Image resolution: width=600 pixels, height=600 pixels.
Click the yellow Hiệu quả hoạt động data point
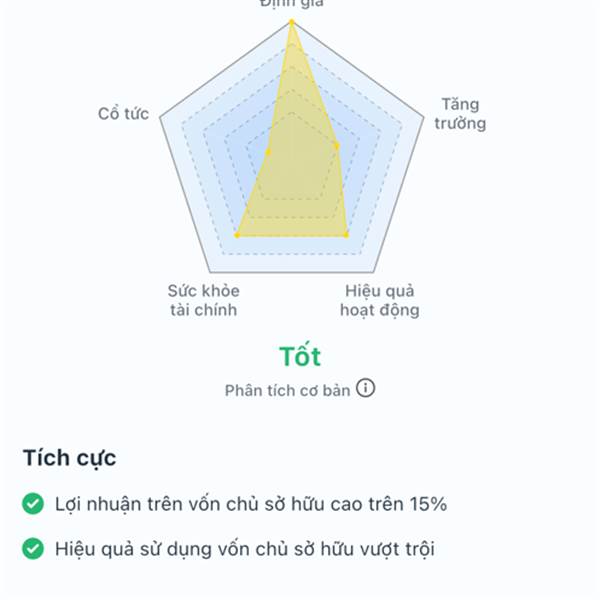tap(346, 235)
